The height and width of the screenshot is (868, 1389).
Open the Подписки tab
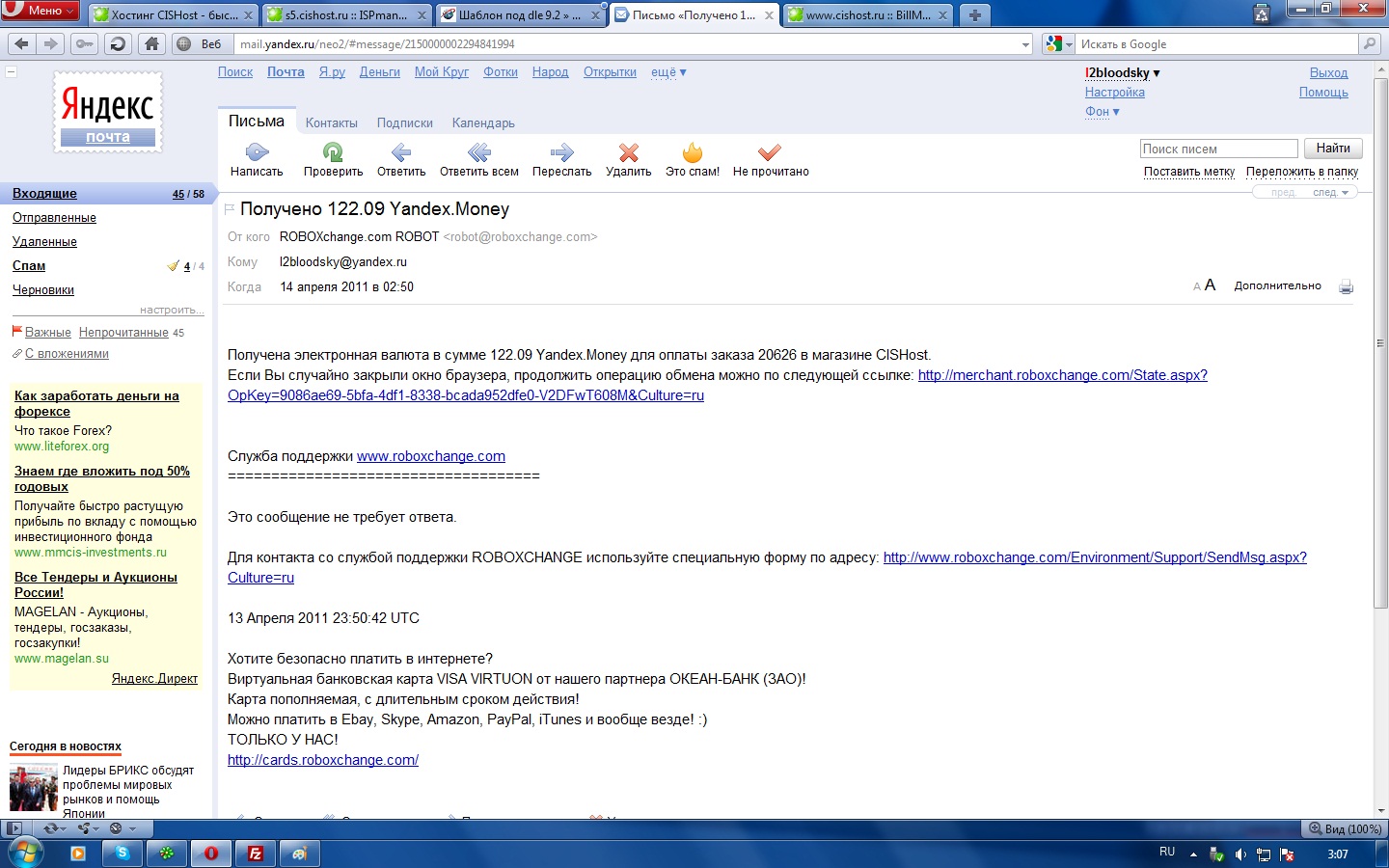coord(405,123)
